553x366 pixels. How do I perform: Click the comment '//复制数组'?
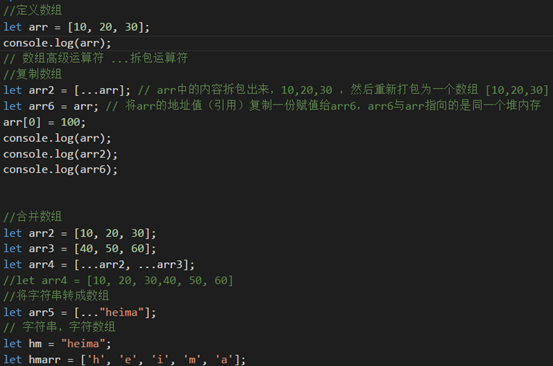32,74
